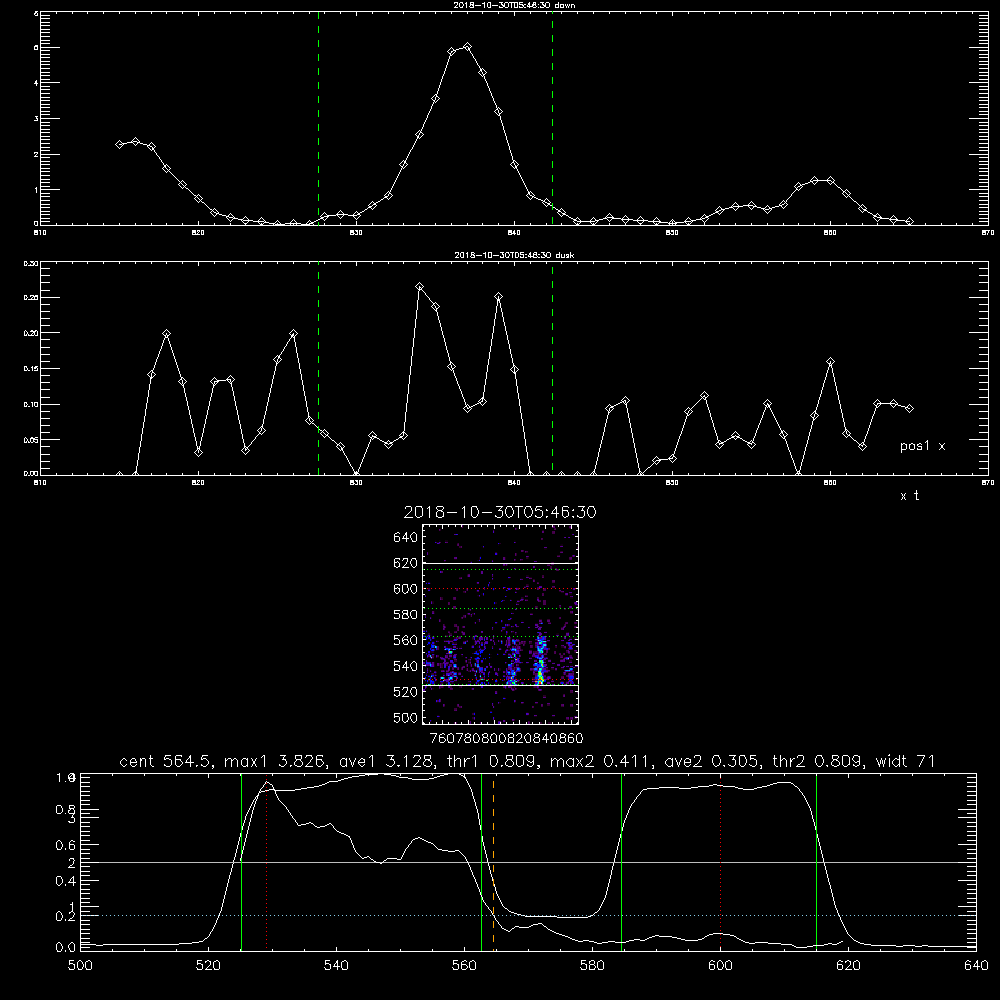The image size is (1000, 1000).
Task: Click the 'cent 564.5' value in stats line
Action: [166, 761]
